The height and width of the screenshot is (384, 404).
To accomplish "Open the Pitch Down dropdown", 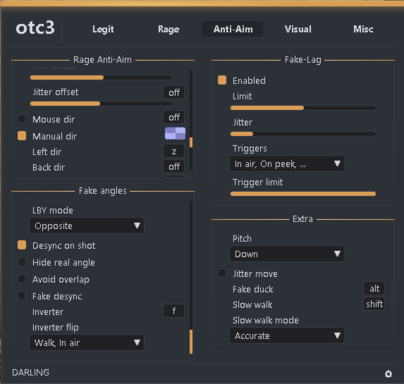I will [287, 254].
